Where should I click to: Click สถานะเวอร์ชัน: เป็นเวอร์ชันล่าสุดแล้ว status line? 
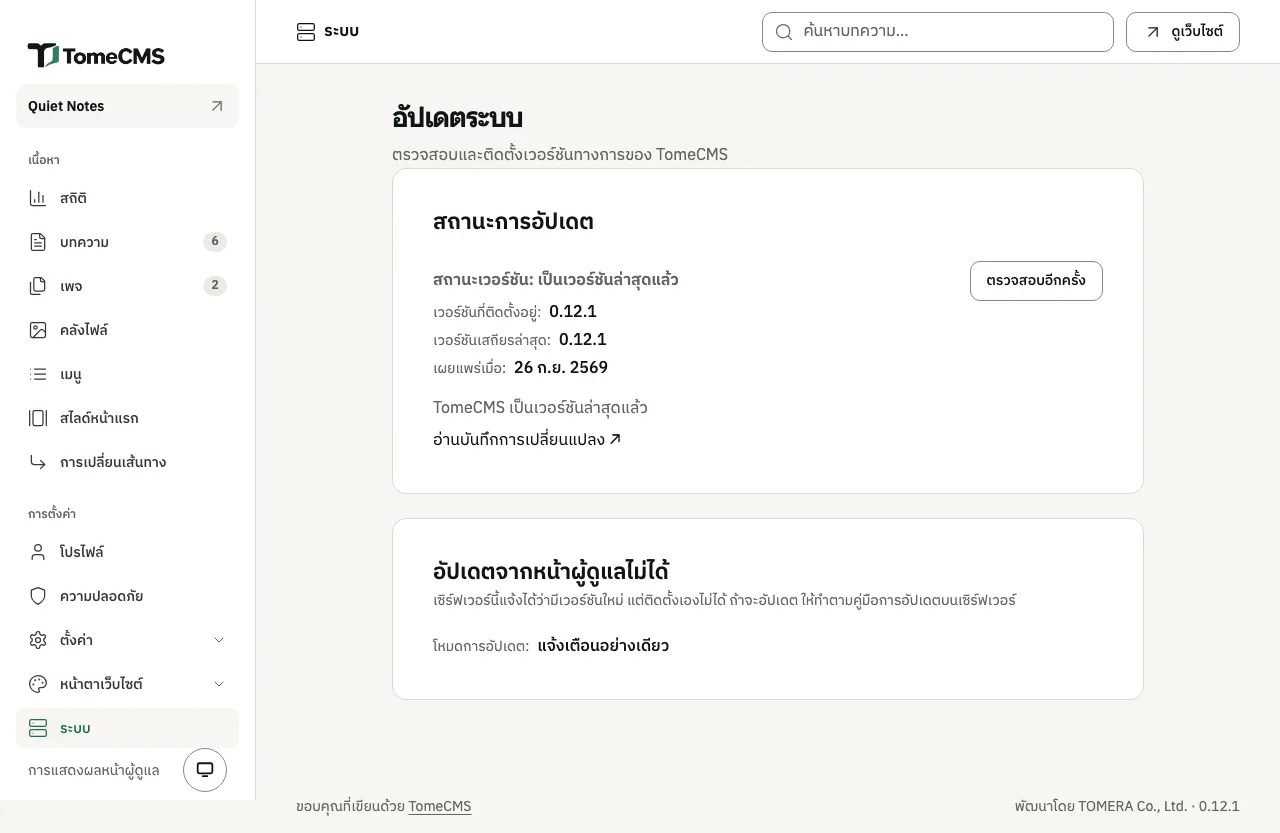coord(556,280)
